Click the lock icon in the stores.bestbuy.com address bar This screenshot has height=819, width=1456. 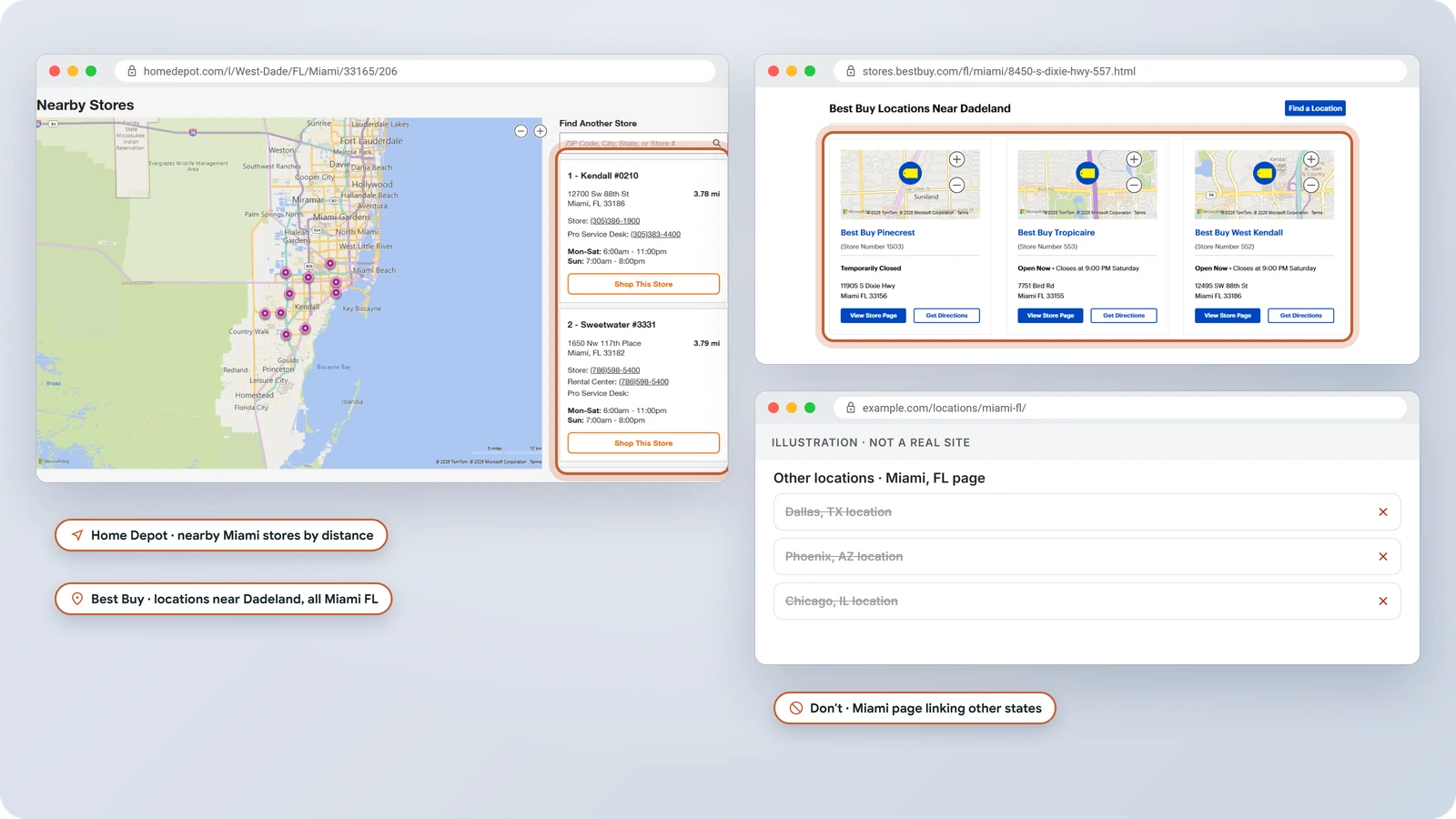(x=851, y=71)
